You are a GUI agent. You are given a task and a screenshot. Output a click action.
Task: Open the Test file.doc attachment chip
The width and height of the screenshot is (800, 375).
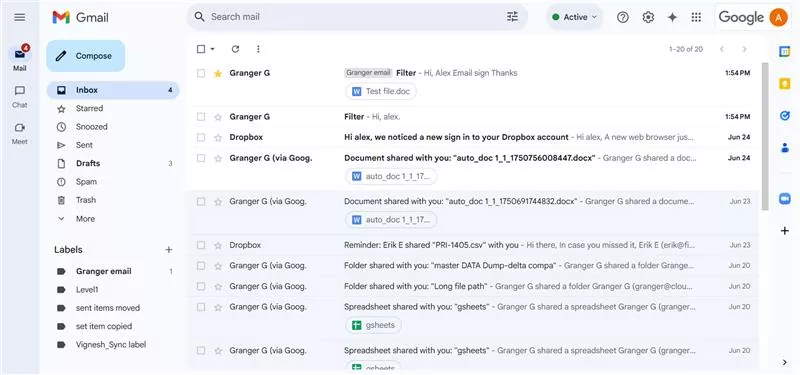[381, 92]
